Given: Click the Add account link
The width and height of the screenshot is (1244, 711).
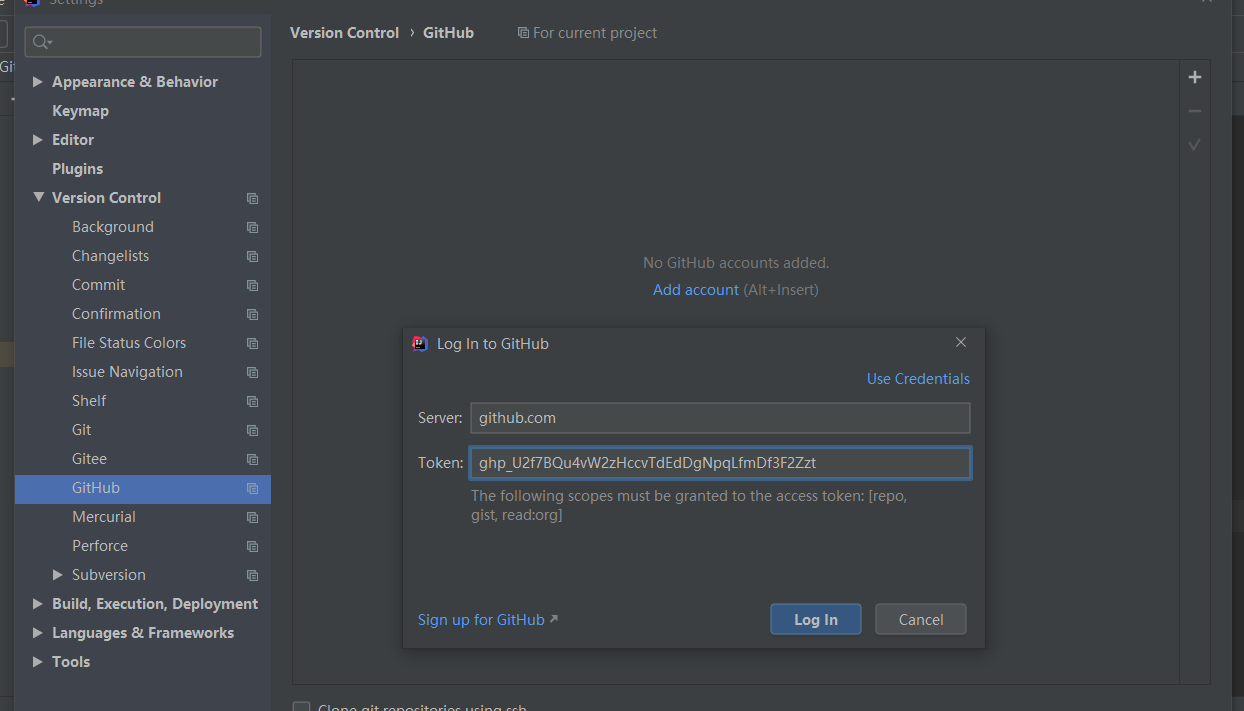Looking at the screenshot, I should (x=696, y=290).
